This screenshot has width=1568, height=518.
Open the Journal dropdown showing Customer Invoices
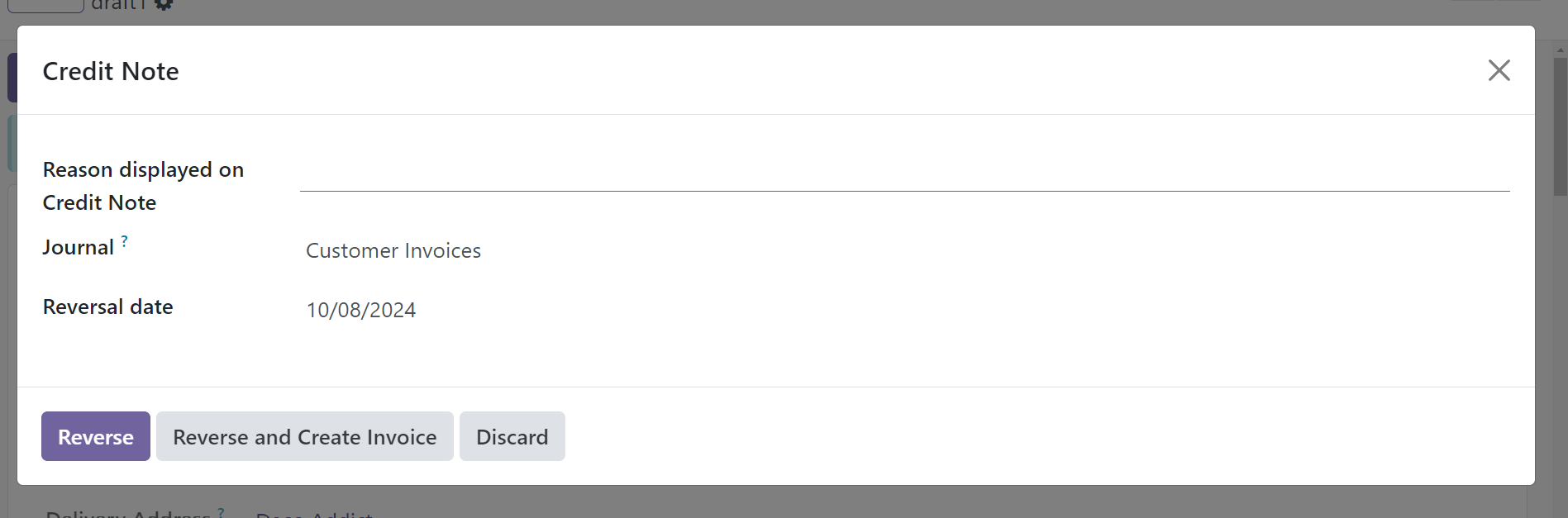coord(904,250)
